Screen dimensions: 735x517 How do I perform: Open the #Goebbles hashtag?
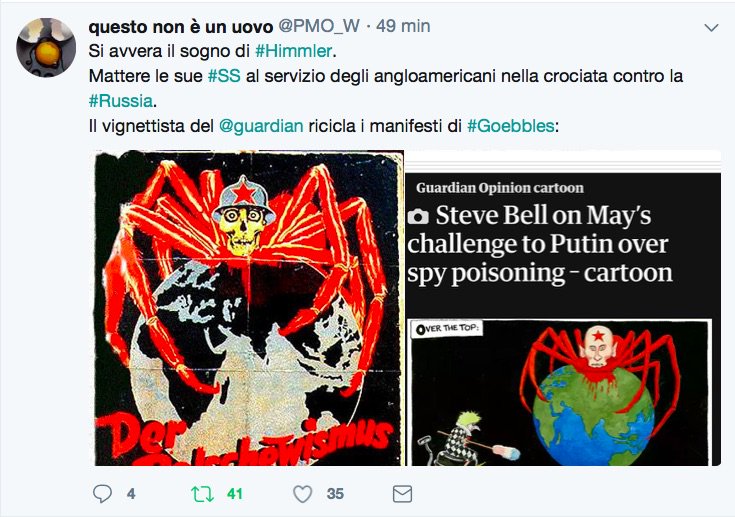(511, 126)
